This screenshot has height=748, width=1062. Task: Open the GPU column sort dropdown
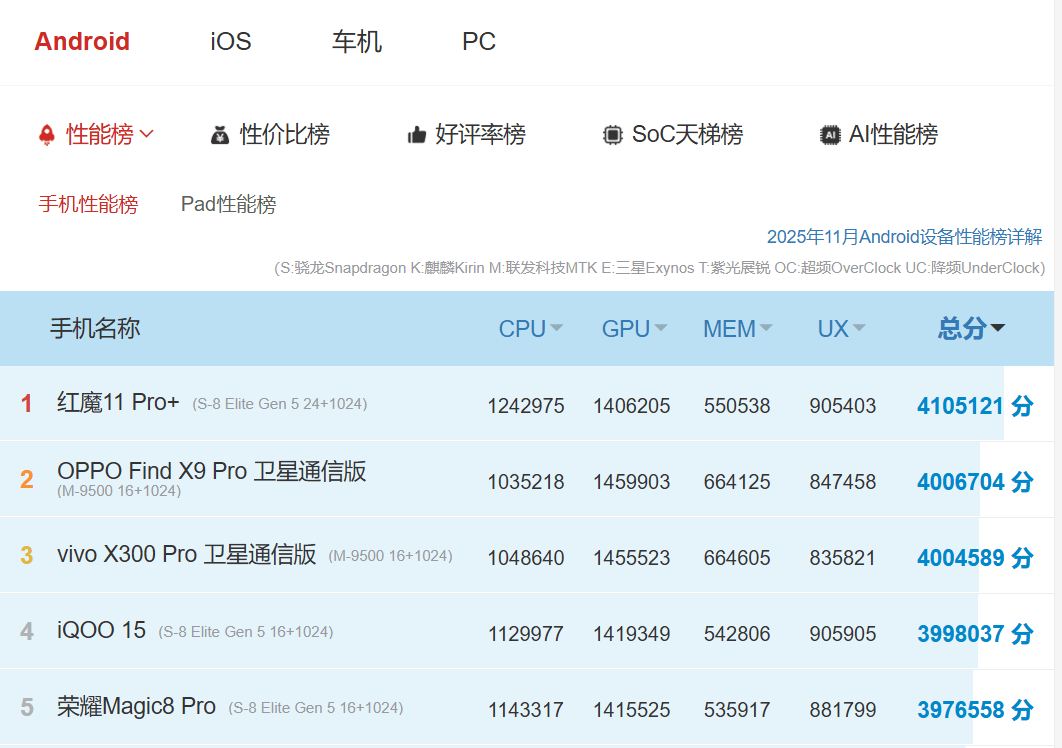click(662, 327)
